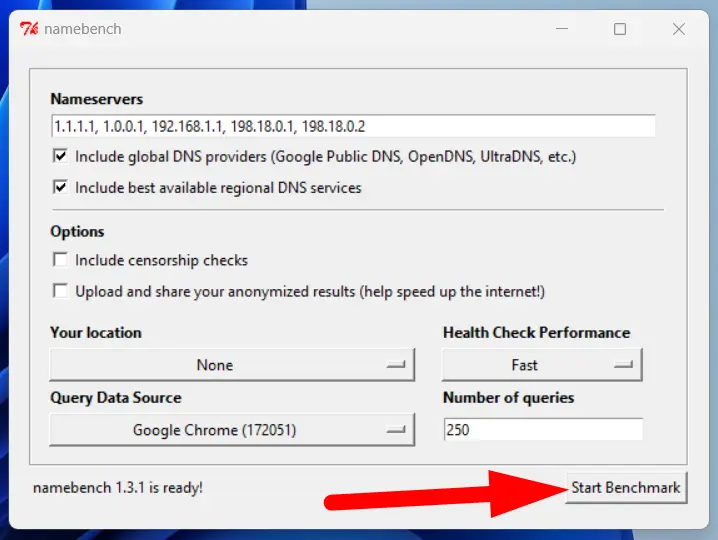Toggle Include global DNS providers checkbox
Image resolution: width=718 pixels, height=540 pixels.
[60, 156]
